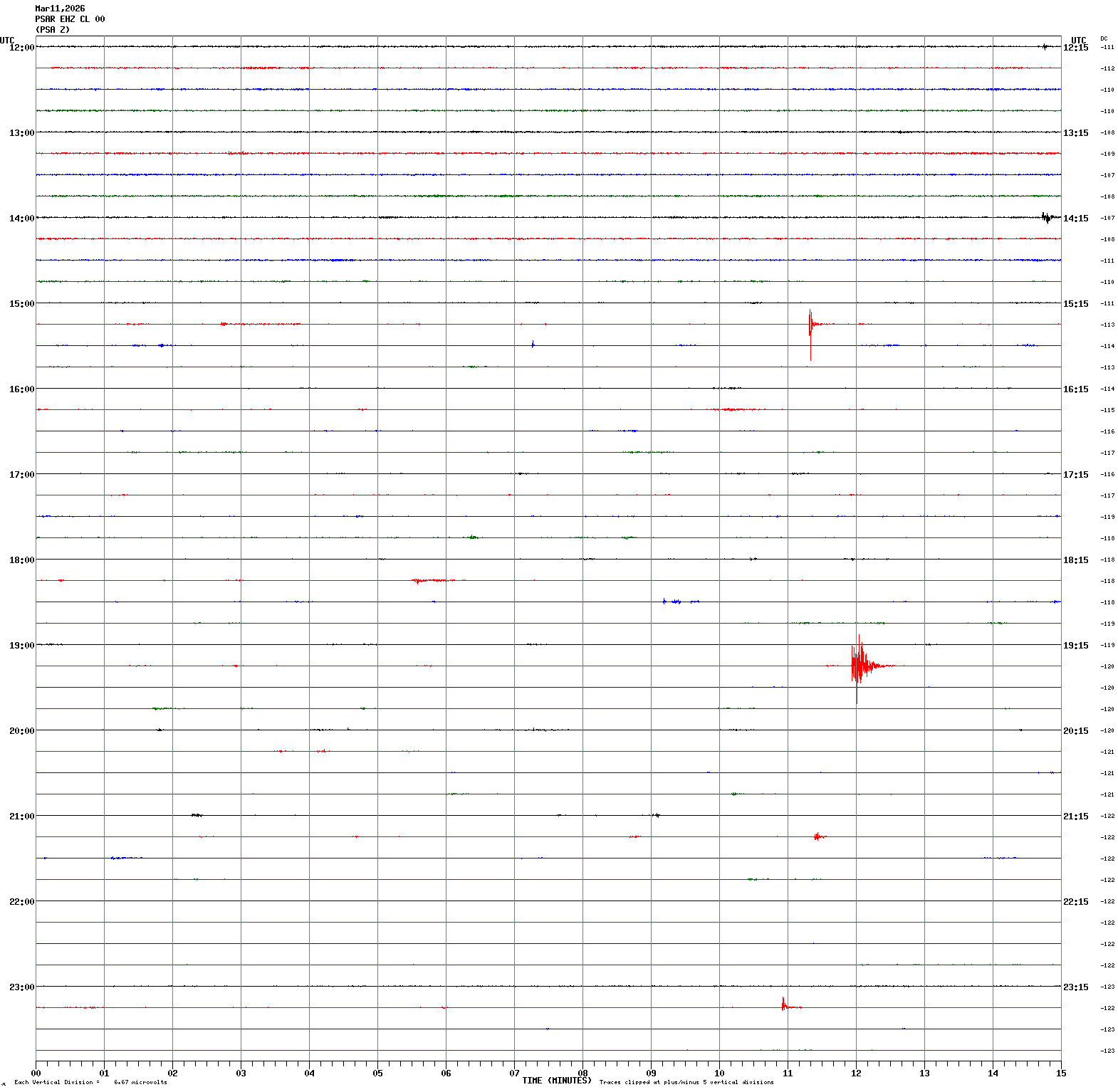Image resolution: width=1118 pixels, height=1092 pixels.
Task: Select the small red burst in the 21:15 trace
Action: (818, 836)
